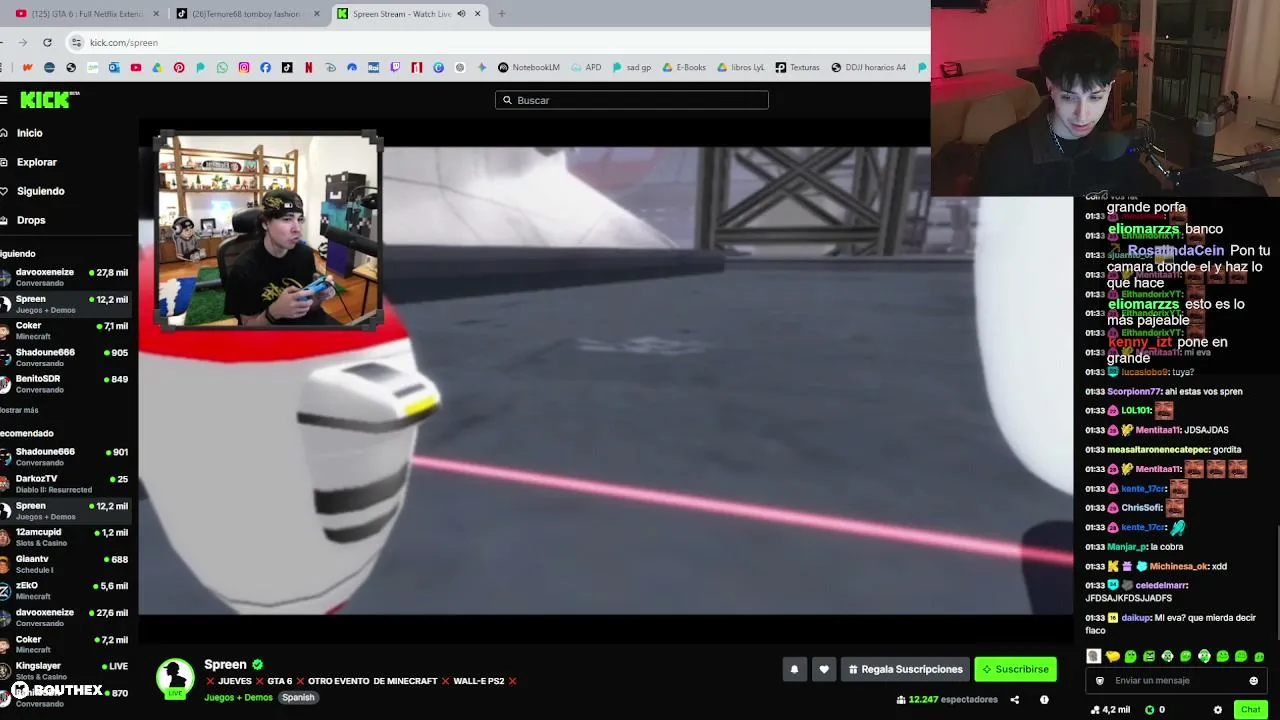1280x720 pixels.
Task: Open 12amcupid channel in recommended list
Action: 65,537
